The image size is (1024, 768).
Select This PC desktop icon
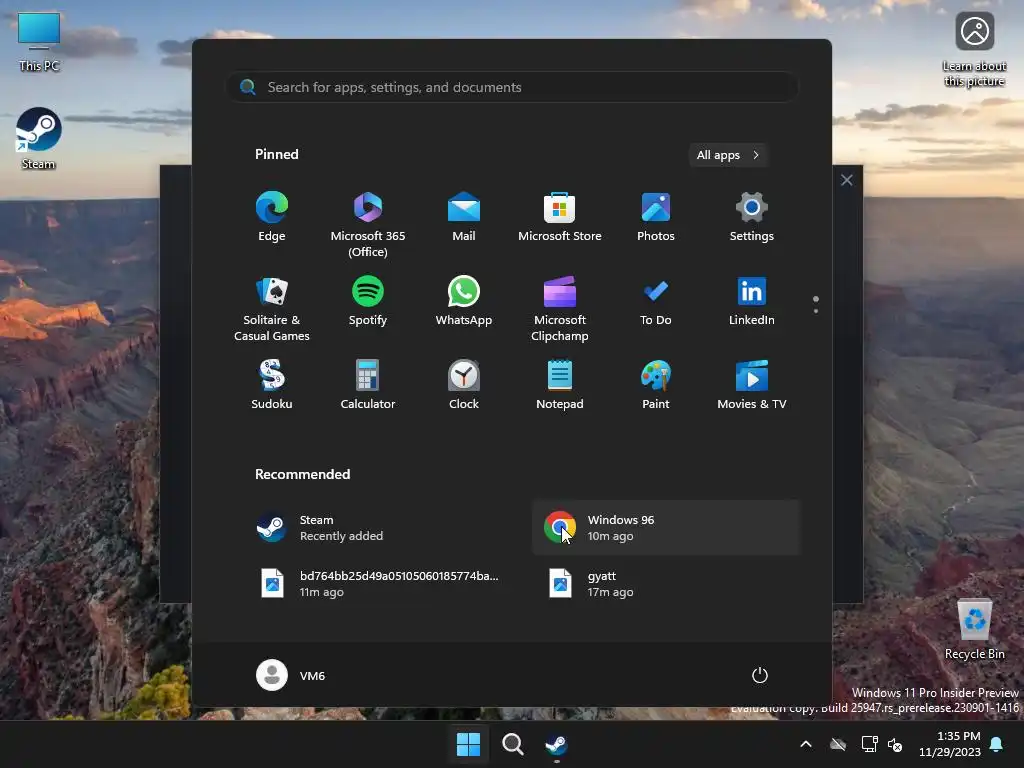tap(39, 42)
